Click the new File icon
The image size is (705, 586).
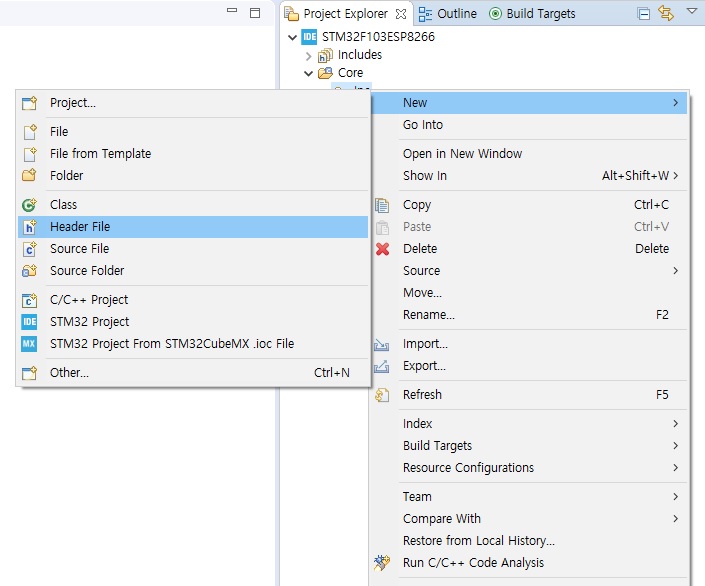[30, 132]
